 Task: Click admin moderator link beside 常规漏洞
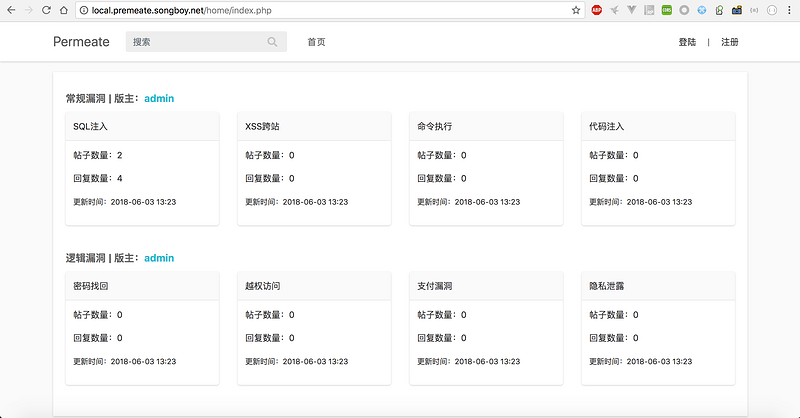click(x=159, y=99)
